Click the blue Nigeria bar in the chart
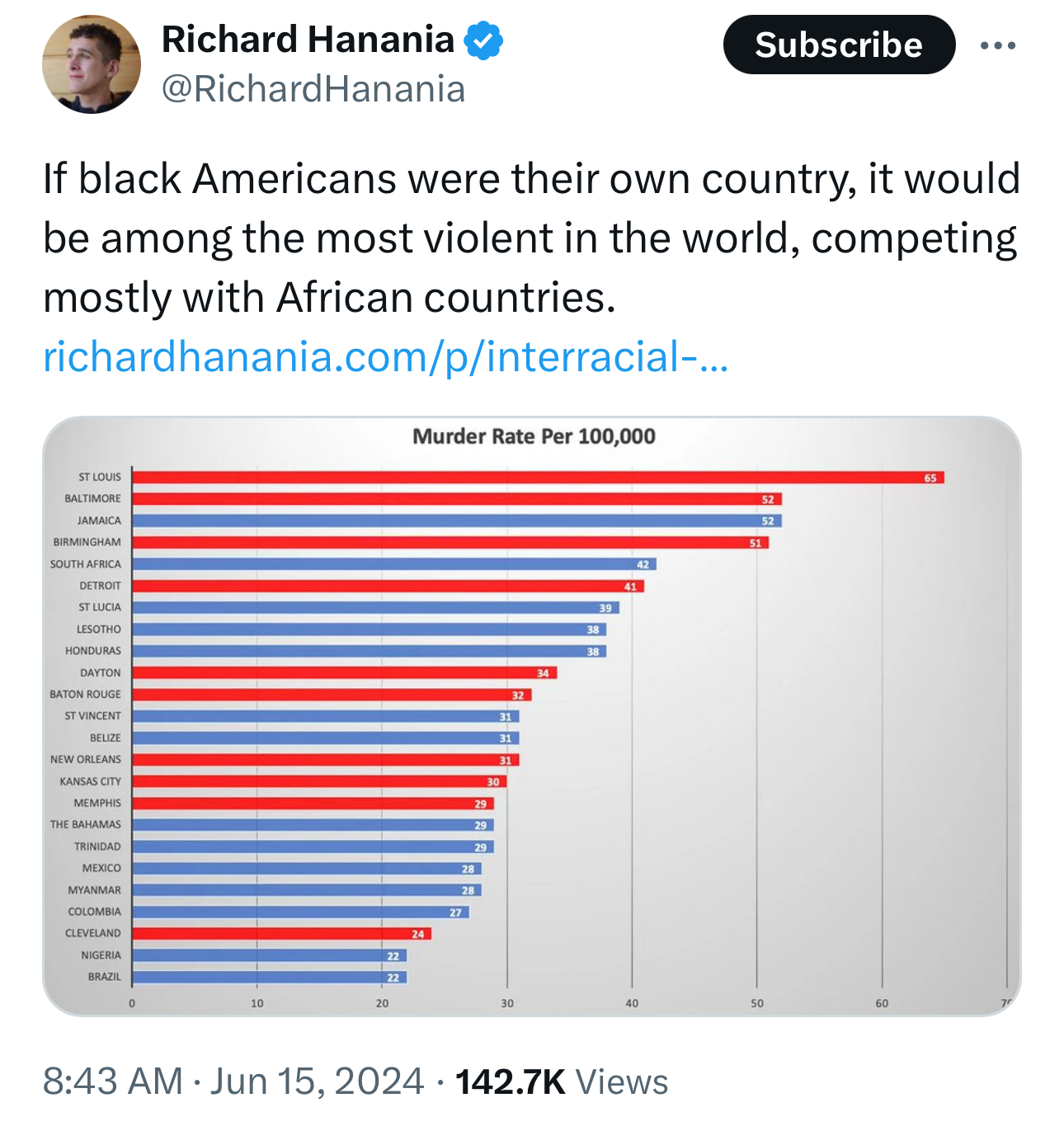This screenshot has height=1145, width=1064. [269, 955]
